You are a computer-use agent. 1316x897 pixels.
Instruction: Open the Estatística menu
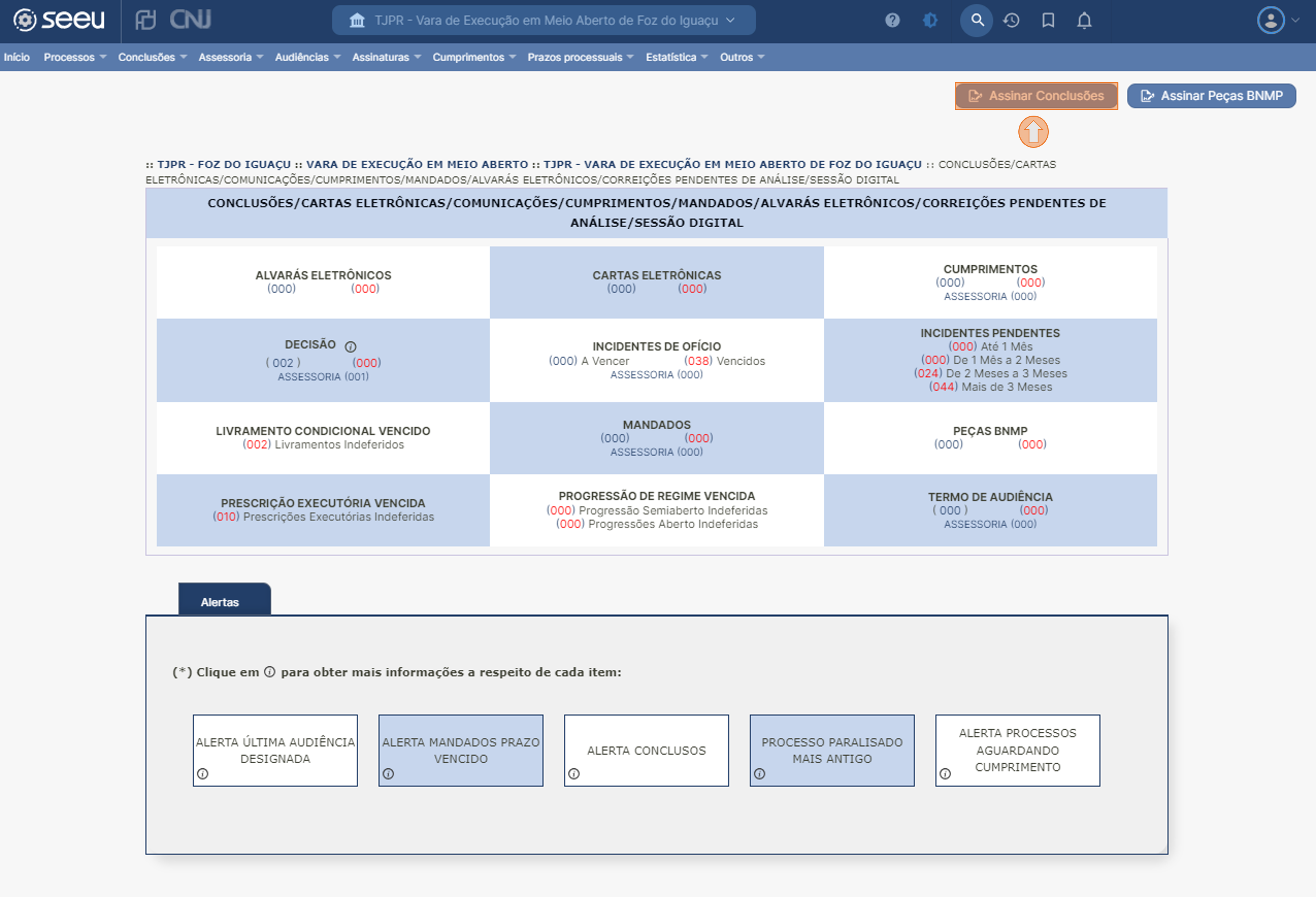677,57
